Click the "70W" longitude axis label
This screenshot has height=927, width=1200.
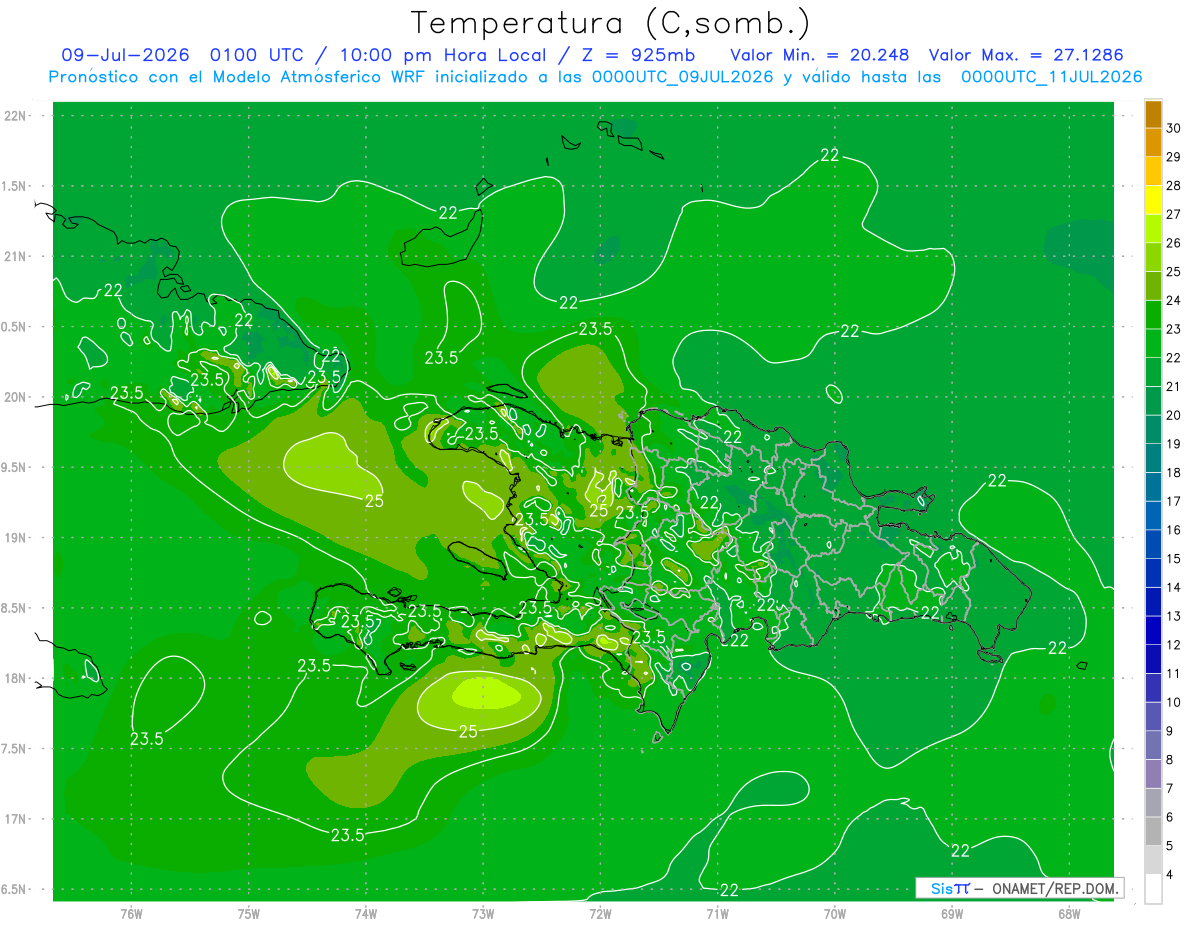click(834, 913)
